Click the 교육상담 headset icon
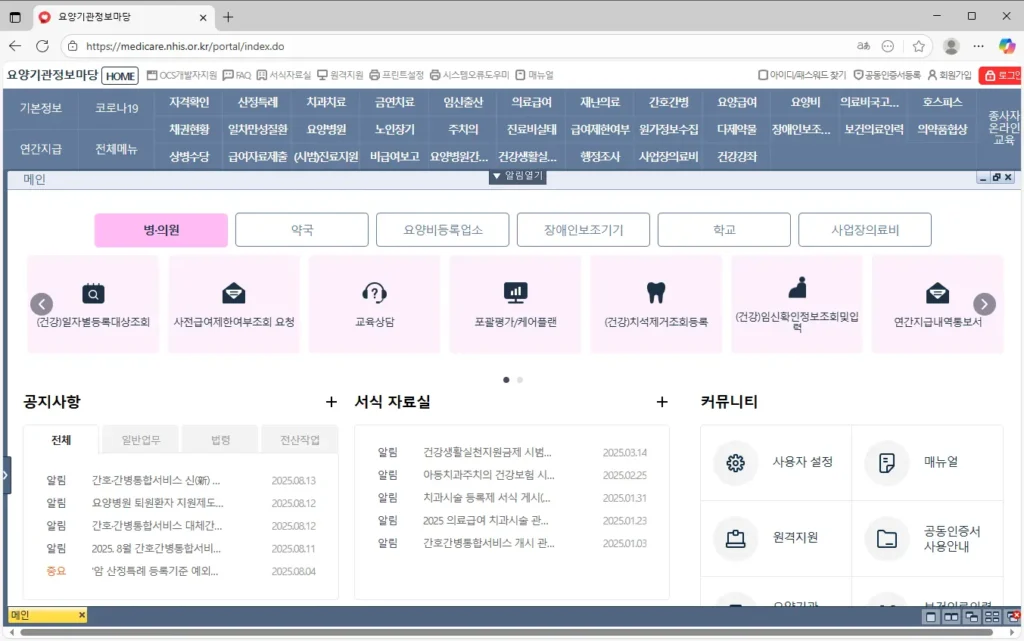Screen dimensions: 1024x641 point(374,293)
